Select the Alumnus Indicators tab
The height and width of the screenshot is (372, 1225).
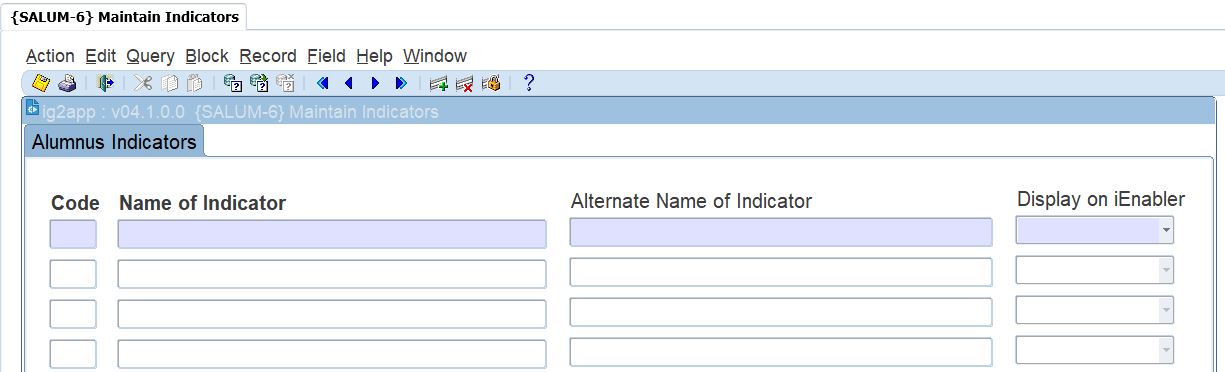(x=114, y=142)
